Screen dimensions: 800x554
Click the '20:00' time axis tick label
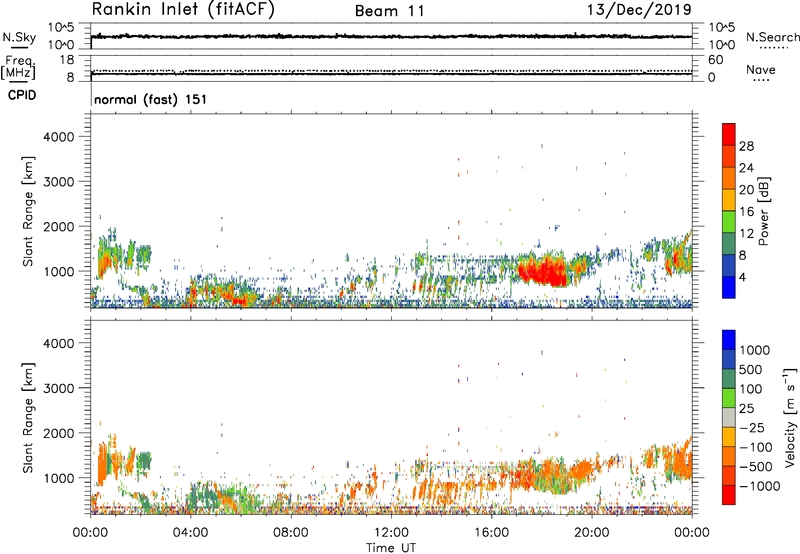pyautogui.click(x=592, y=533)
